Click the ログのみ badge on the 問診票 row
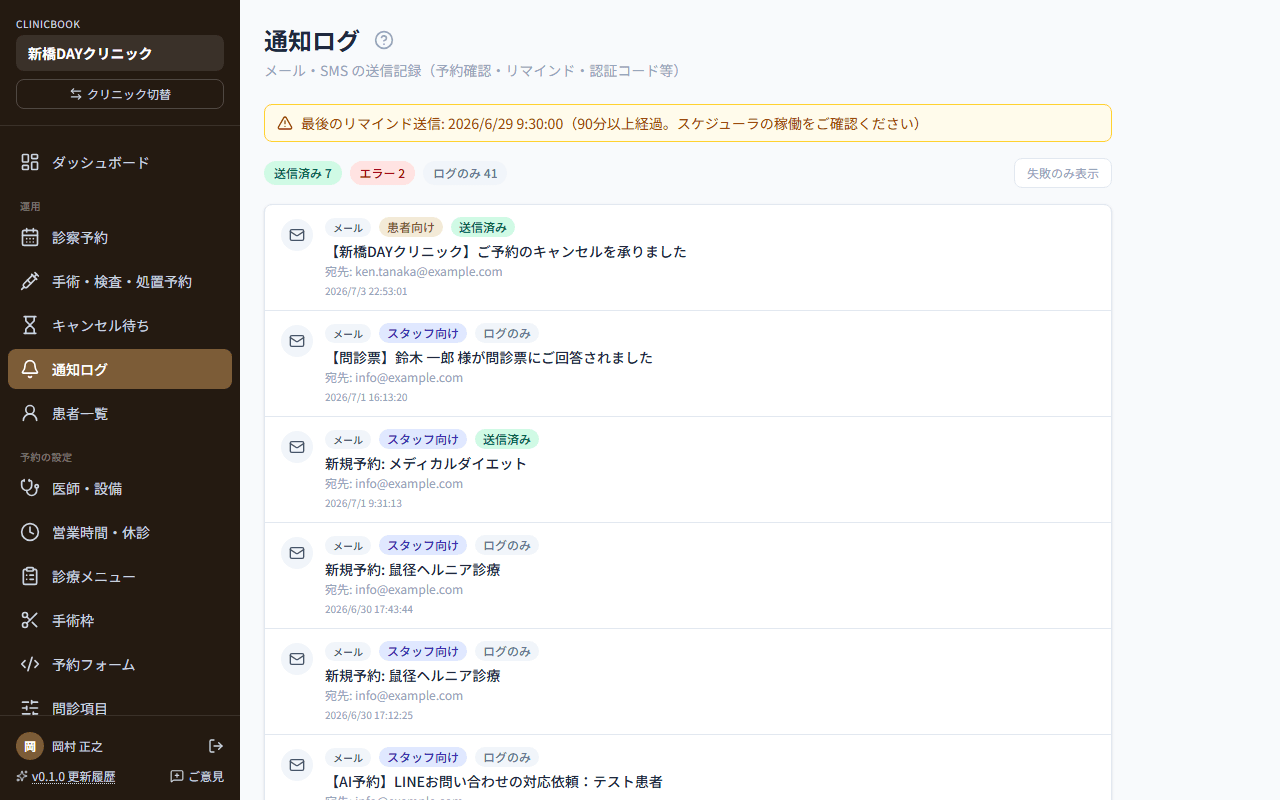 [507, 333]
